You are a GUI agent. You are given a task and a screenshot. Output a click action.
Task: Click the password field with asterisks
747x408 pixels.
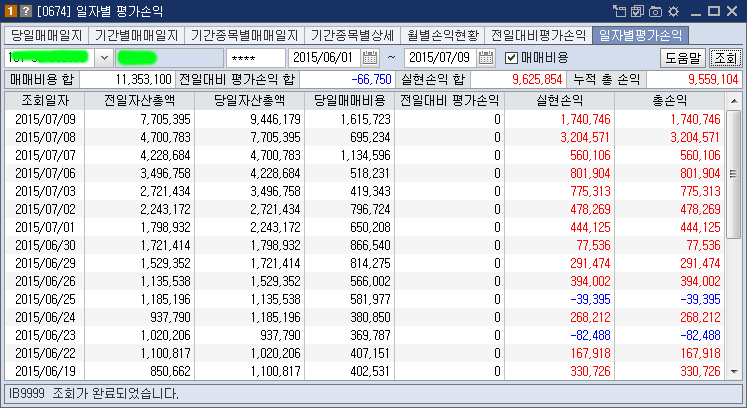coord(256,58)
